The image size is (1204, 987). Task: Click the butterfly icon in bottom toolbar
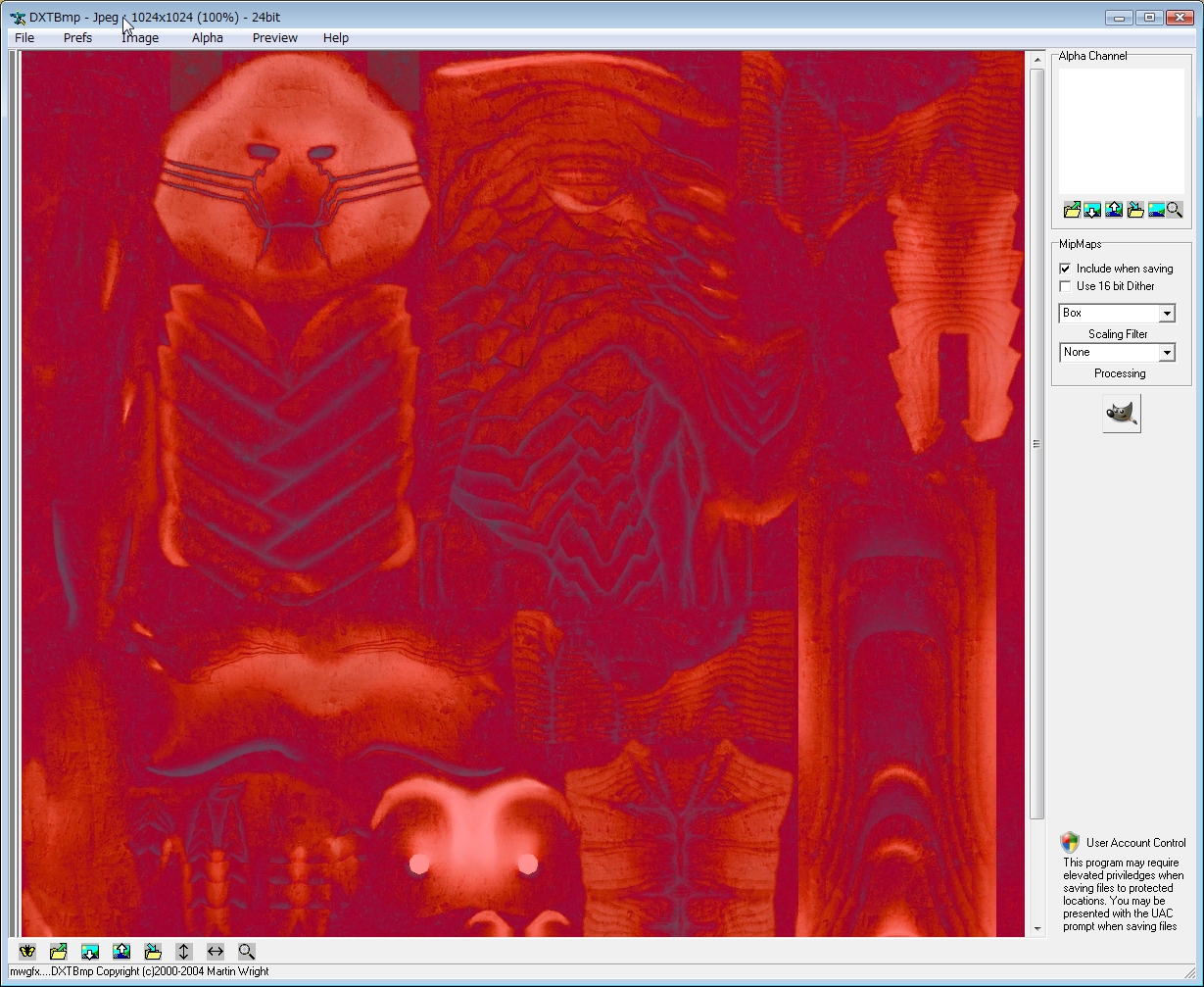click(27, 952)
